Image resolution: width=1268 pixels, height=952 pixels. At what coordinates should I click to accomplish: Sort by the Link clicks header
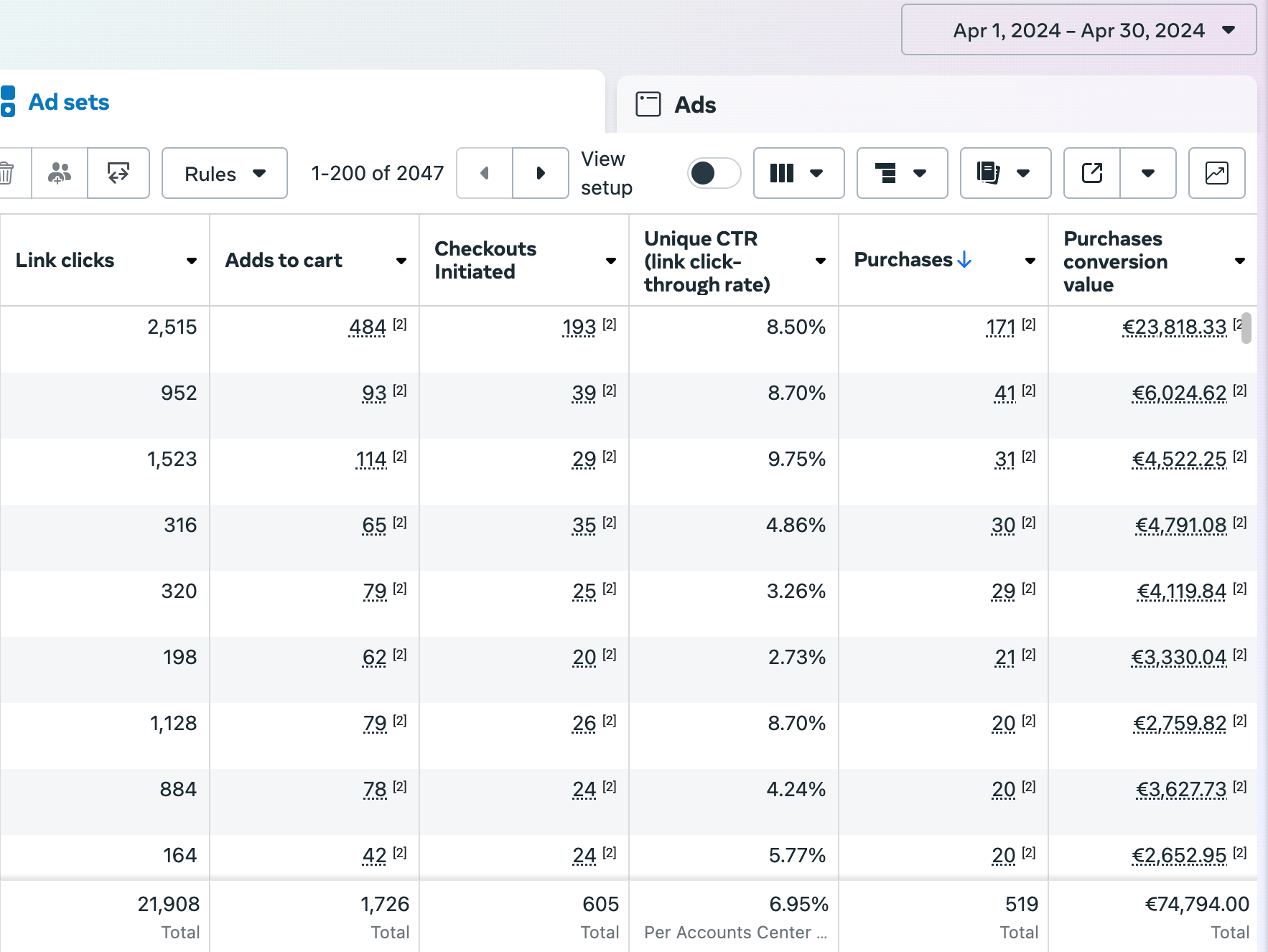point(65,260)
